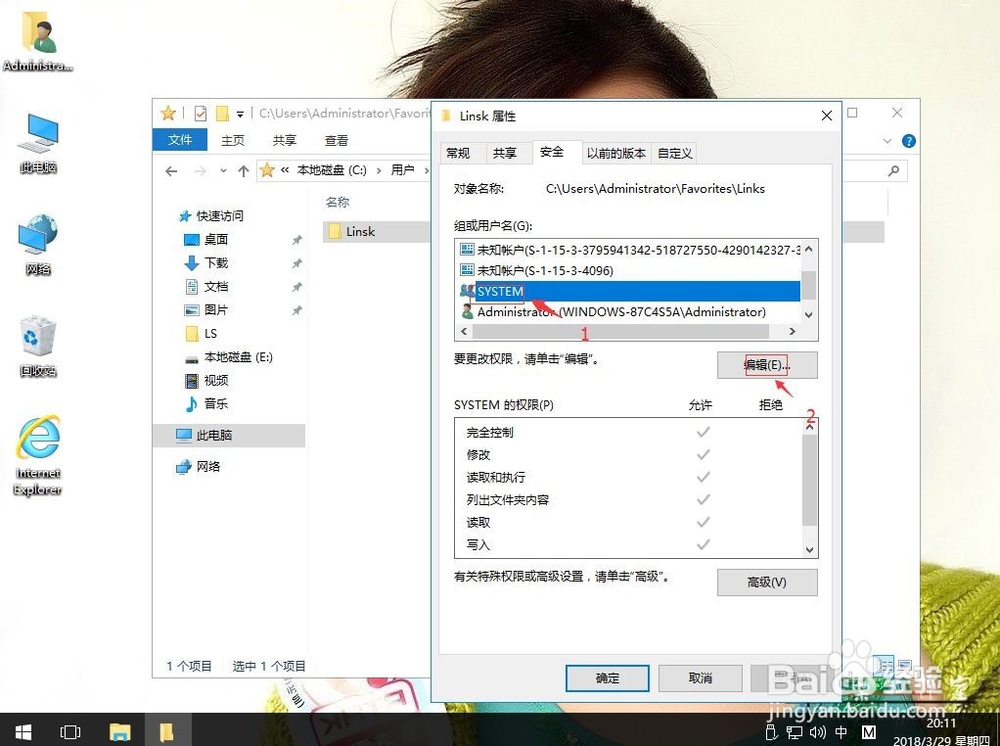Screen dimensions: 1000x746
Task: Open File Explorer taskbar icon
Action: click(119, 731)
